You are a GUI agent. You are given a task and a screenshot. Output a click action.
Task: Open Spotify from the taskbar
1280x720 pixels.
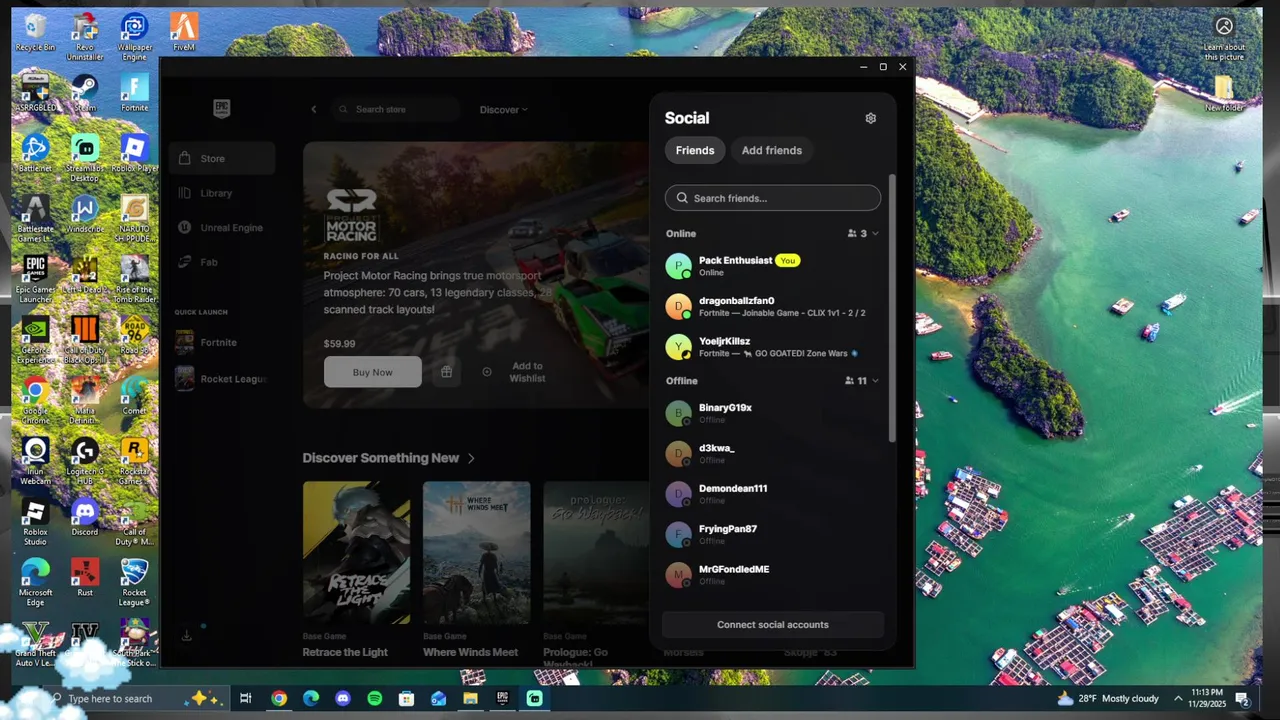point(375,699)
